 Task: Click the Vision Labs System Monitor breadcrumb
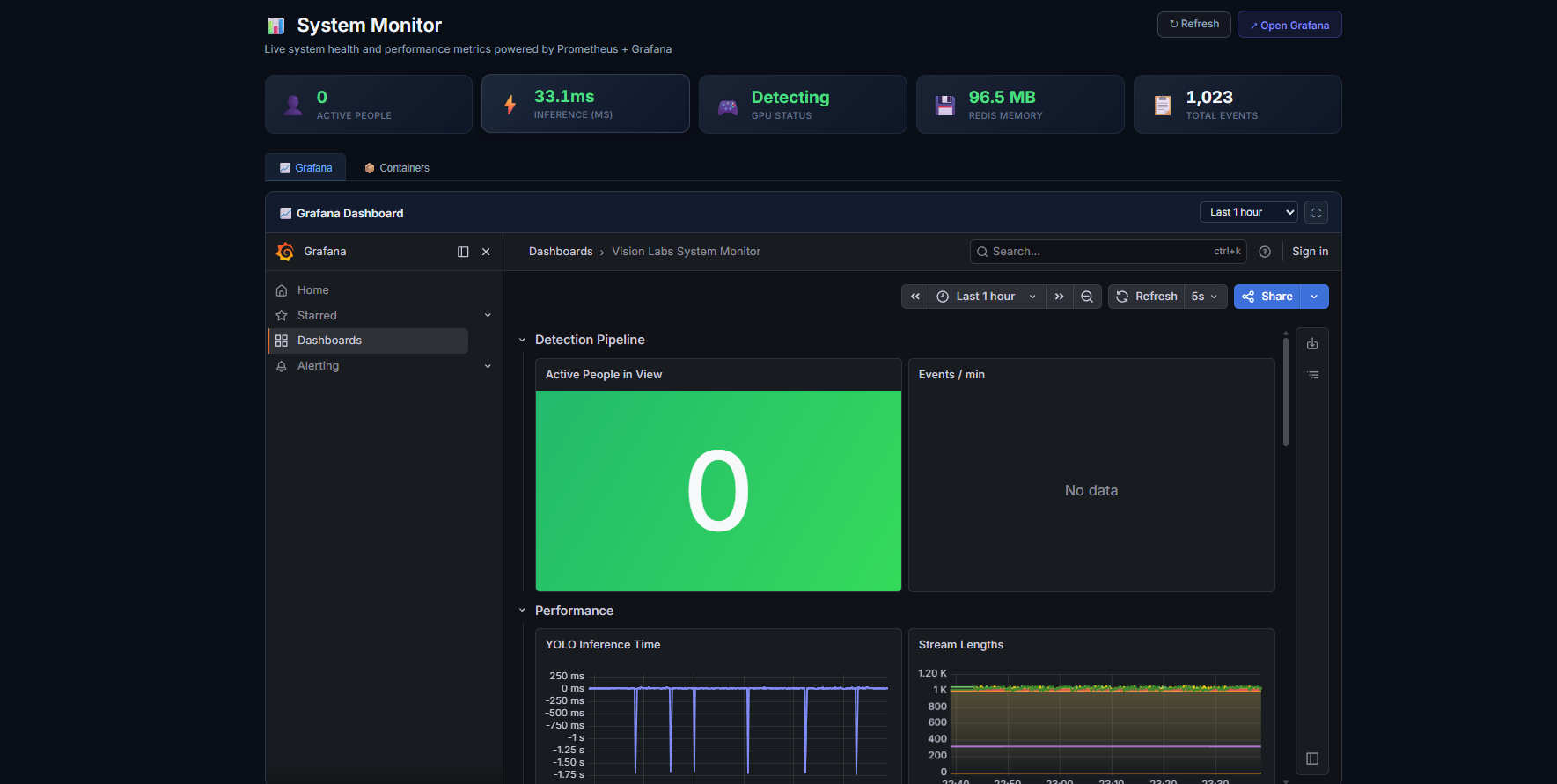click(x=686, y=252)
